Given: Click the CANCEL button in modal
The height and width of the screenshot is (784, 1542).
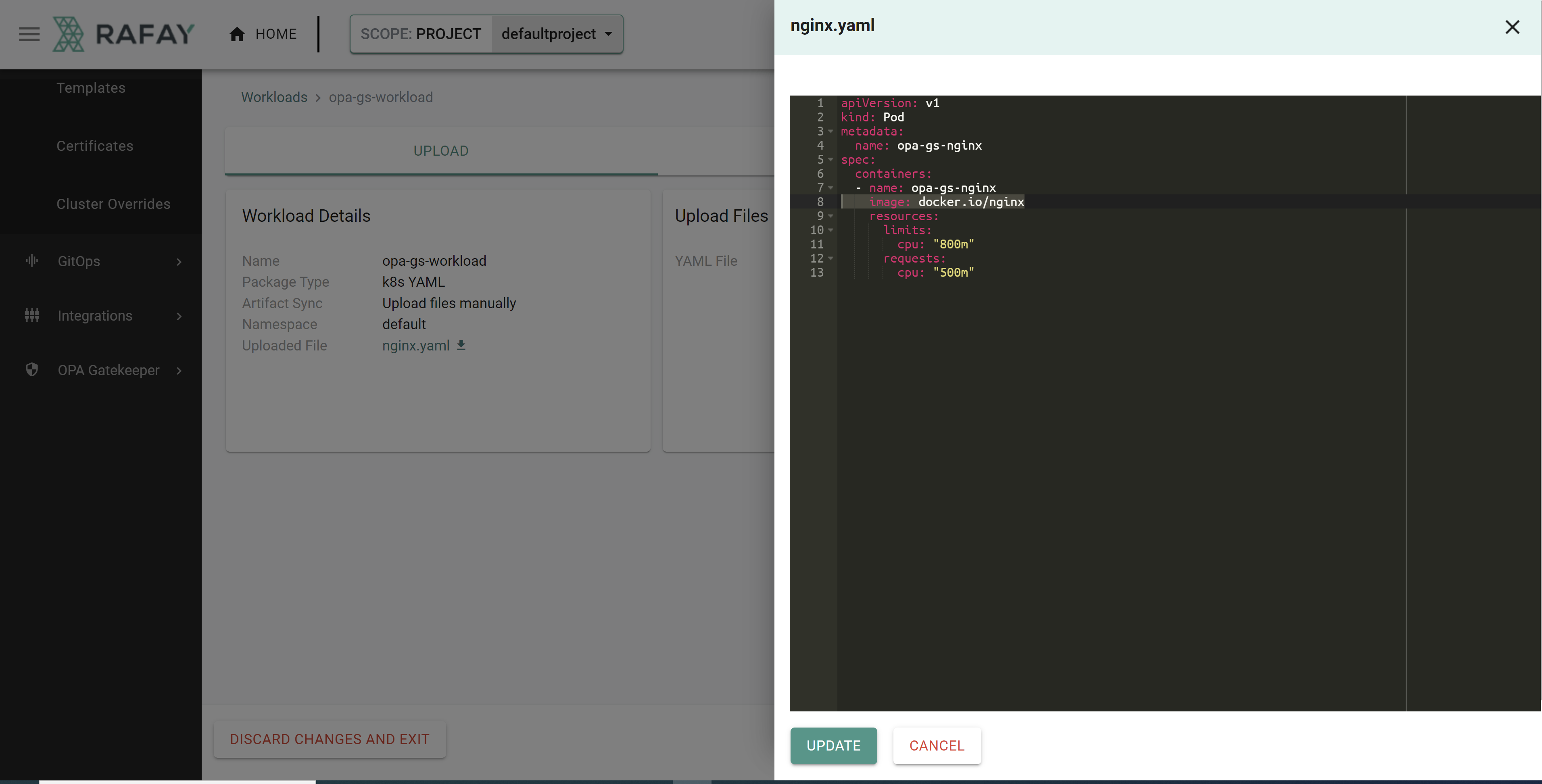Looking at the screenshot, I should [x=936, y=745].
